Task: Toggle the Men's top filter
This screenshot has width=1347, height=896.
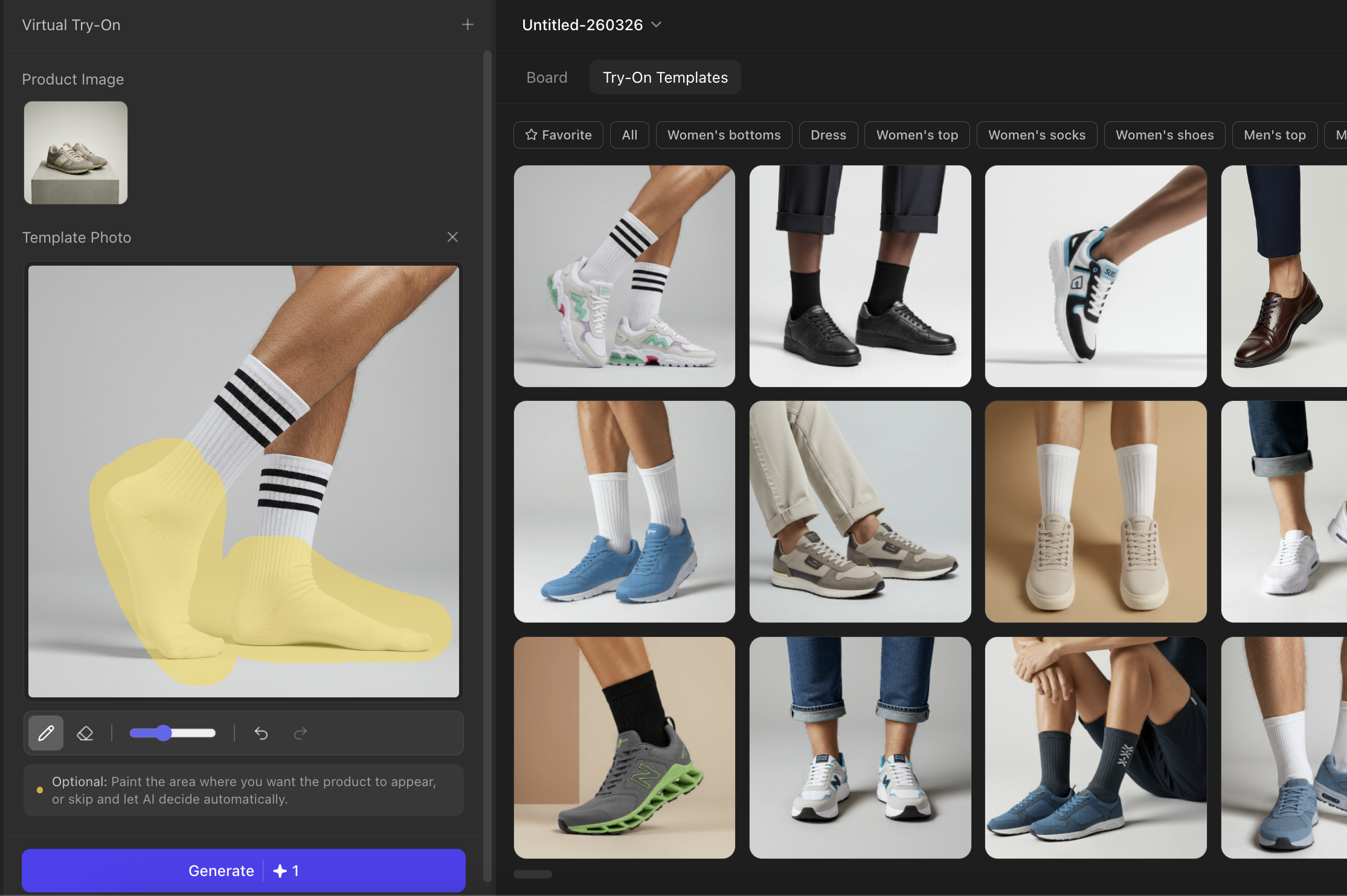Action: (1275, 135)
